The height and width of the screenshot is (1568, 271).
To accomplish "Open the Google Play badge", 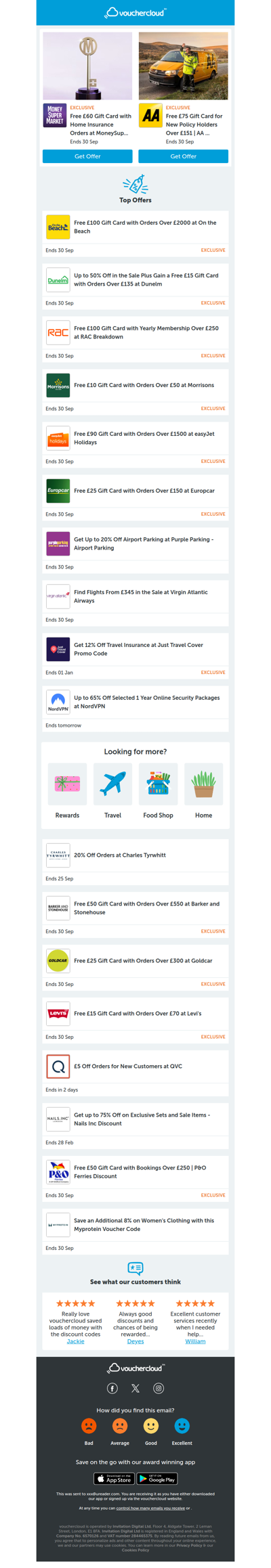I will (157, 1479).
